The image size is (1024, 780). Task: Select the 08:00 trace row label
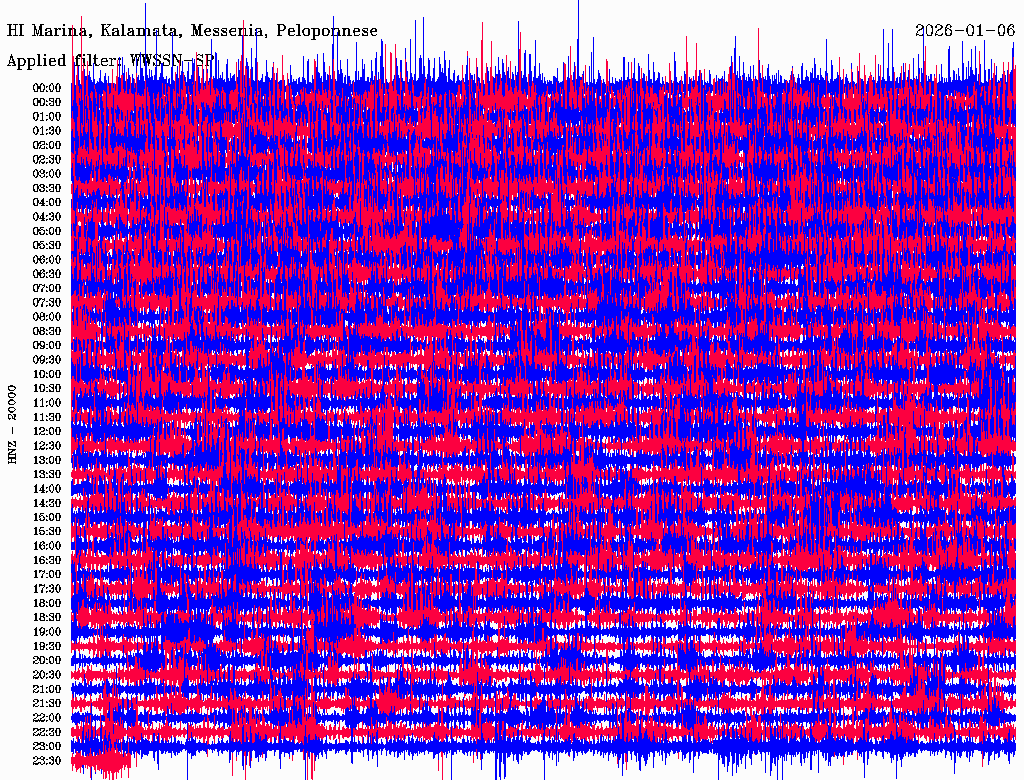(x=47, y=317)
